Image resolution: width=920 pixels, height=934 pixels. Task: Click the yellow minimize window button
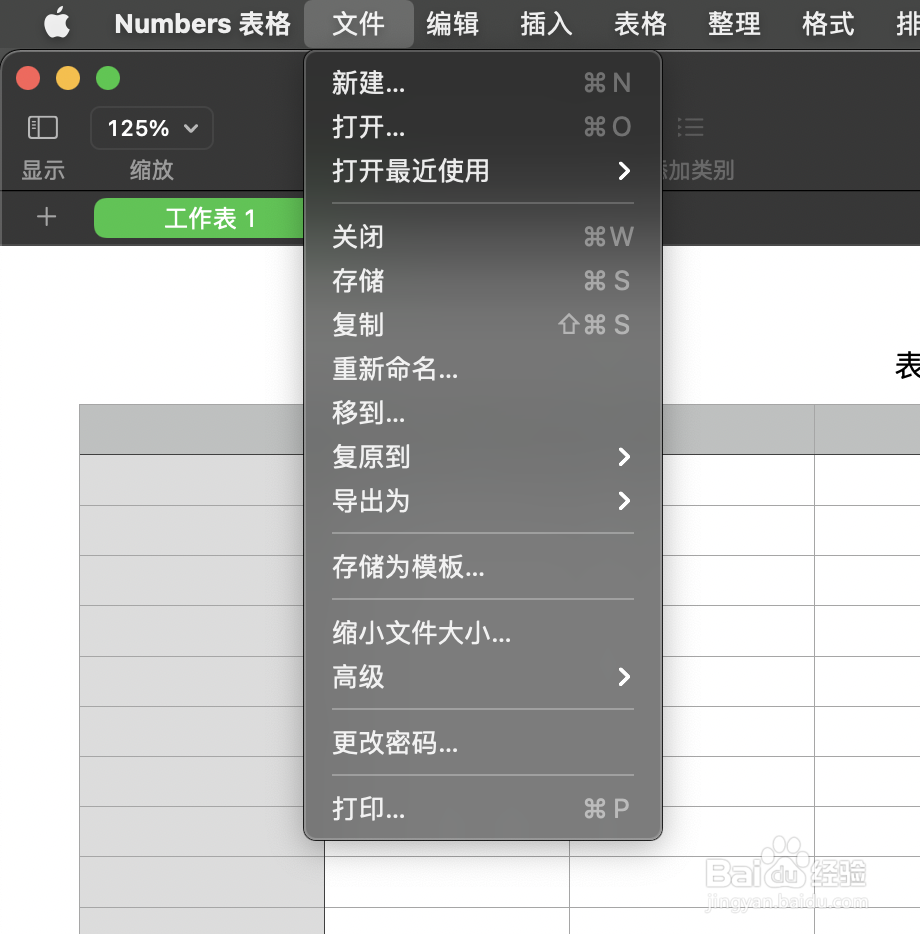click(x=68, y=78)
